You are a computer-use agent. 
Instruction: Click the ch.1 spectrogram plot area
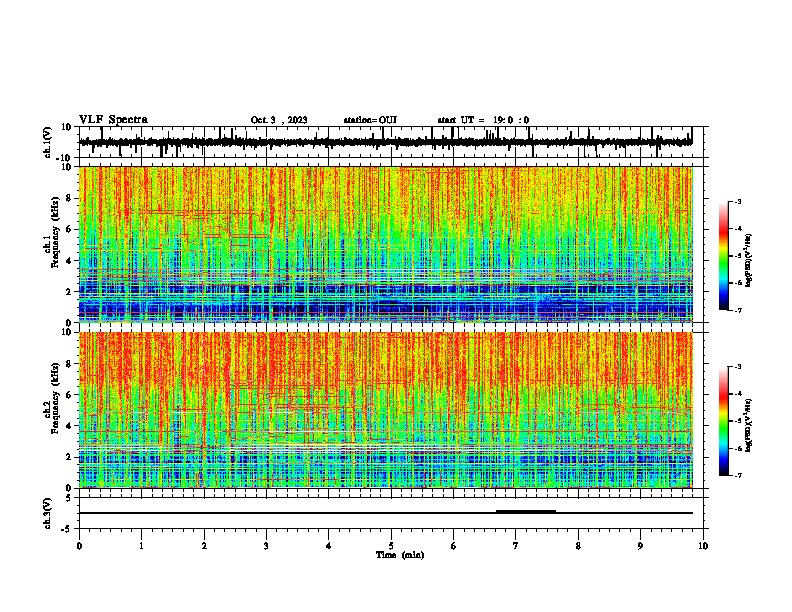click(386, 244)
